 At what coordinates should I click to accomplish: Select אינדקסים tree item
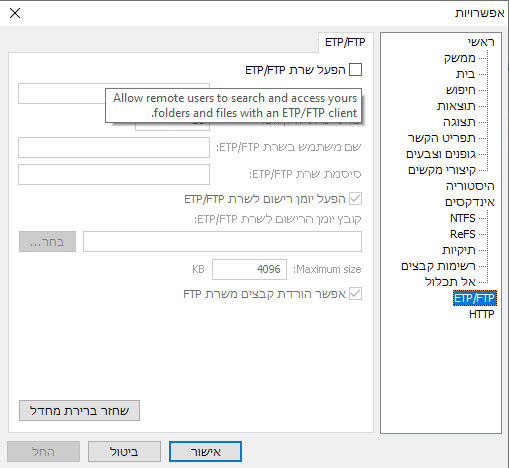point(470,202)
